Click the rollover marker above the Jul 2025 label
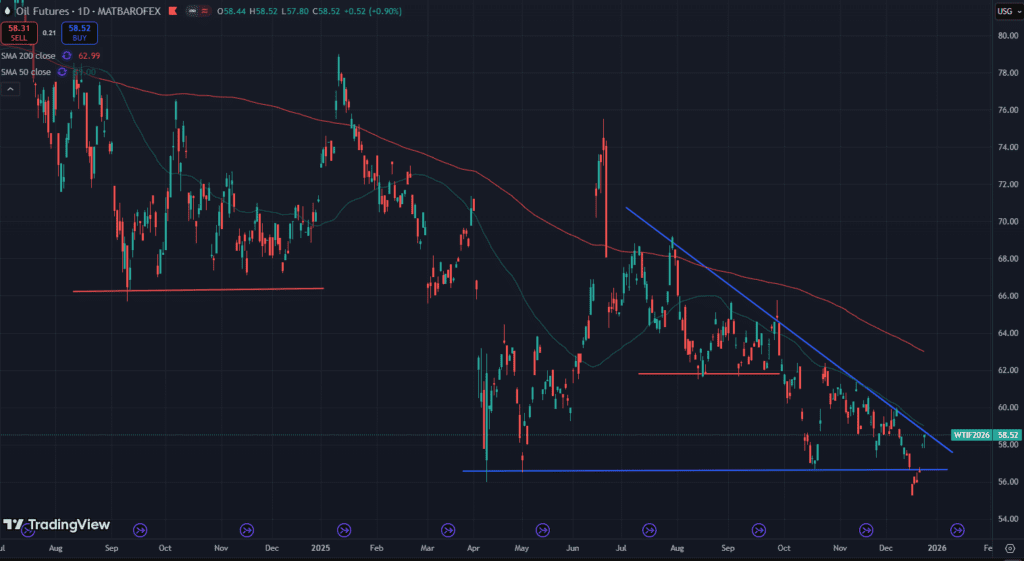The height and width of the screenshot is (561, 1024). (x=650, y=529)
